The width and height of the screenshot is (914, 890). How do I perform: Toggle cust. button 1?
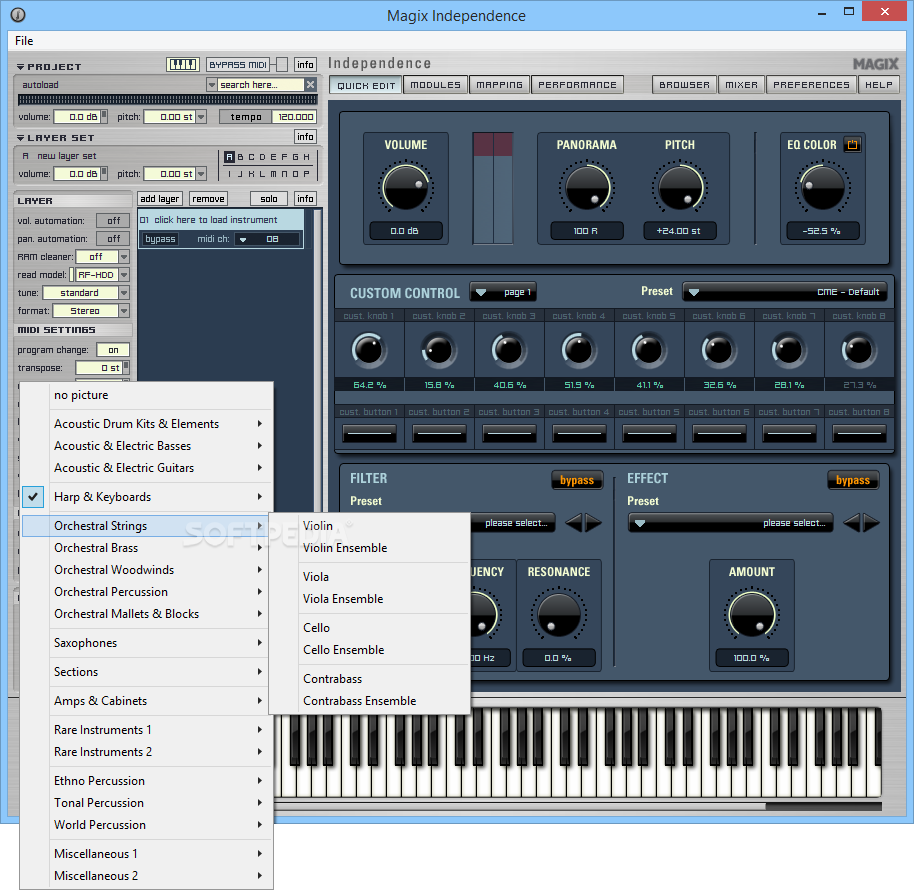(x=370, y=434)
